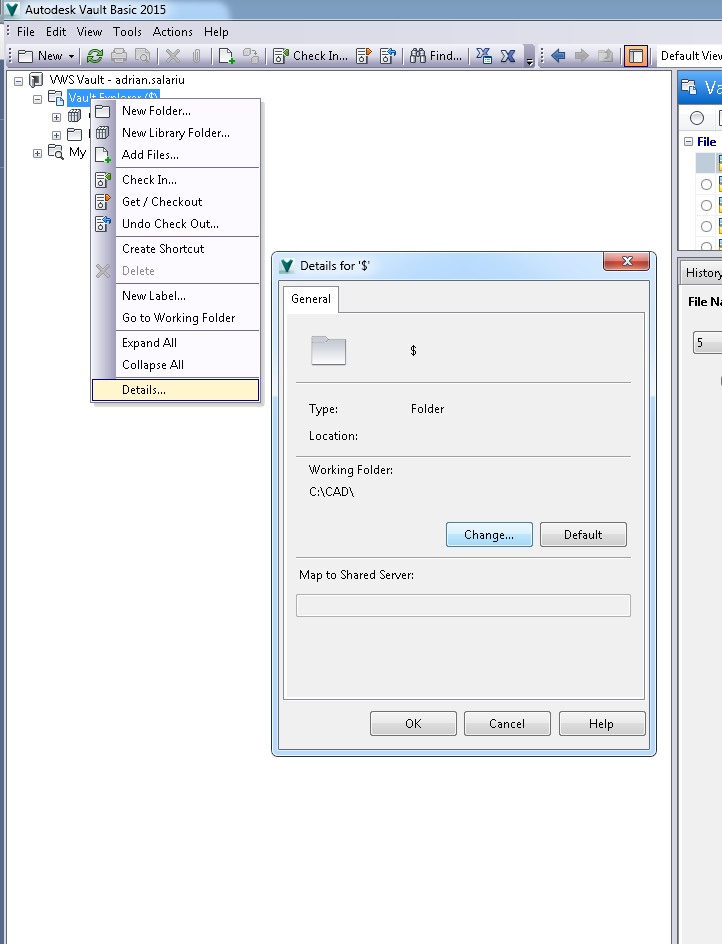Click the Undo Check Out toolbar icon
The width and height of the screenshot is (722, 944).
pyautogui.click(x=388, y=56)
